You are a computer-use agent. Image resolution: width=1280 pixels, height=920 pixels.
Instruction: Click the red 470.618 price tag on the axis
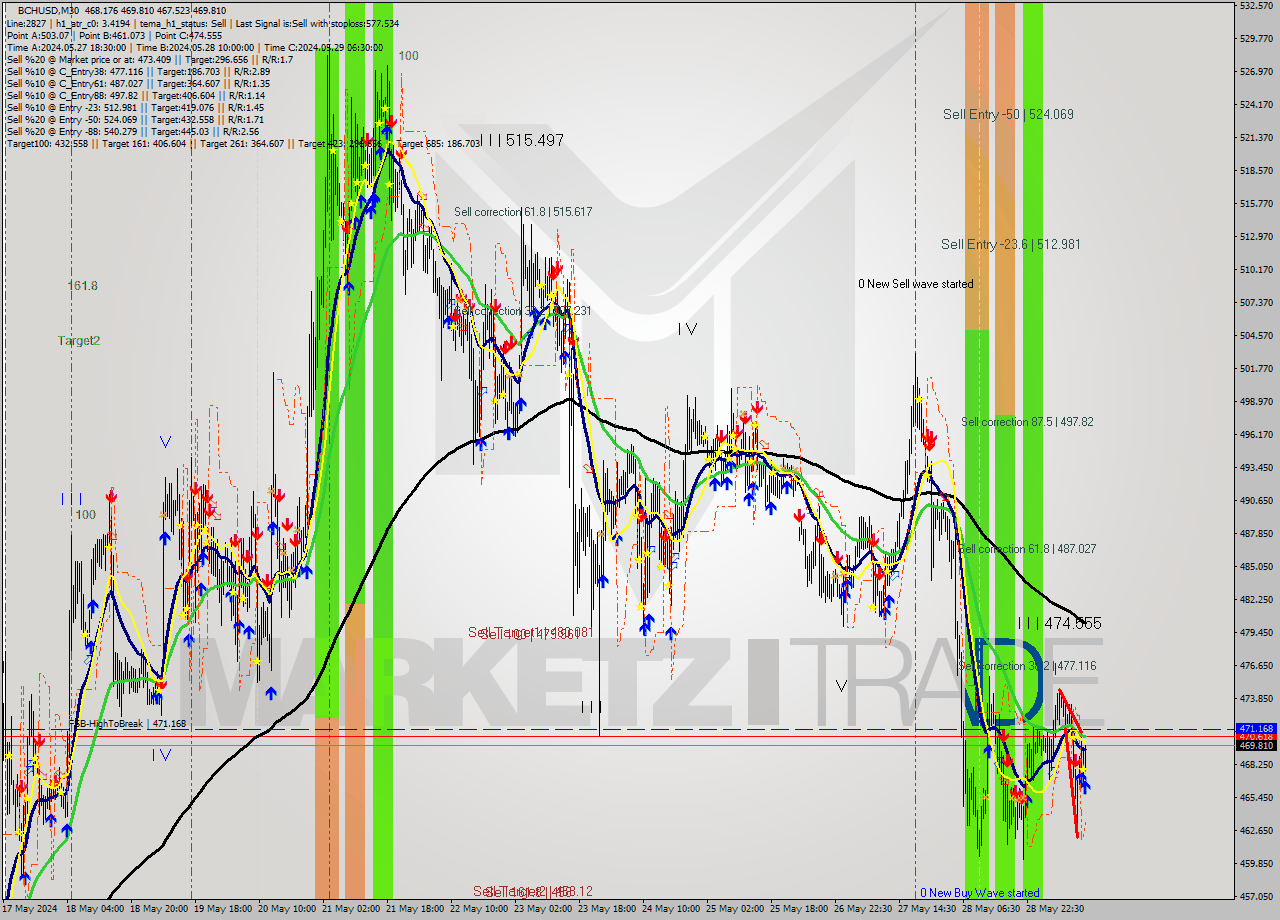[x=1257, y=736]
